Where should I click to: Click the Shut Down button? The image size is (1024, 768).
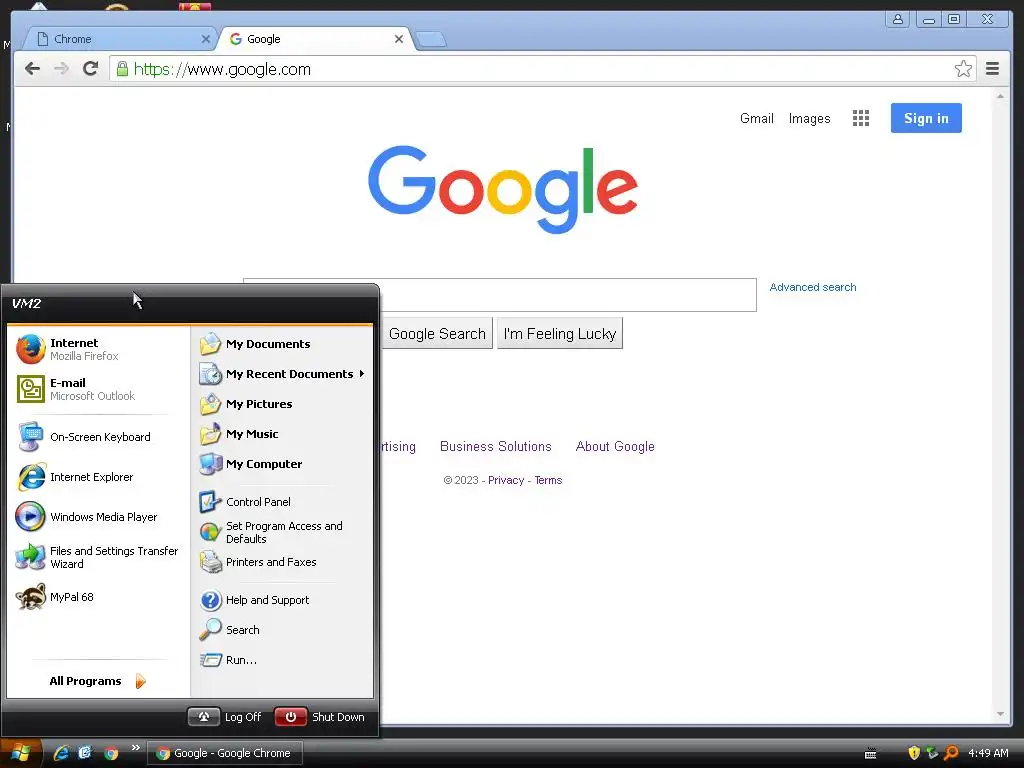coord(320,717)
